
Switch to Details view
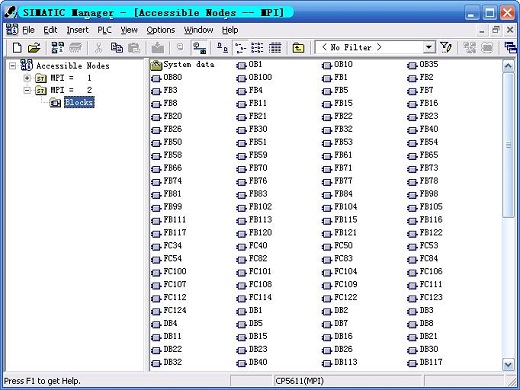pyautogui.click(x=275, y=48)
